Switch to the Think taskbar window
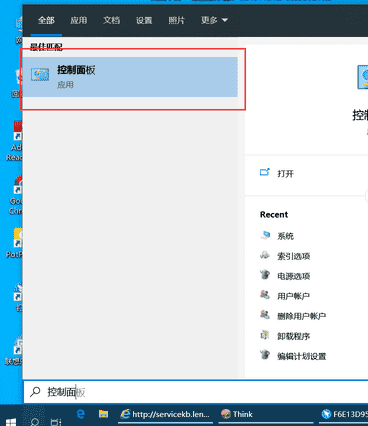 coord(266,414)
